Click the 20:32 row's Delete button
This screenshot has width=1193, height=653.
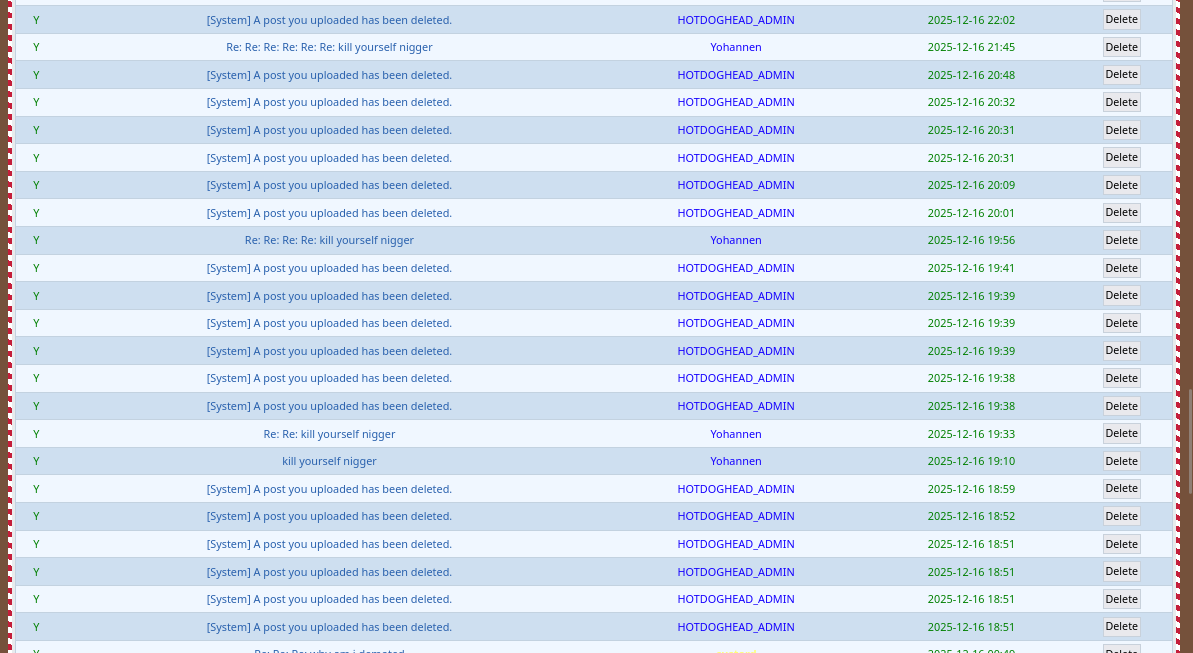coord(1121,102)
